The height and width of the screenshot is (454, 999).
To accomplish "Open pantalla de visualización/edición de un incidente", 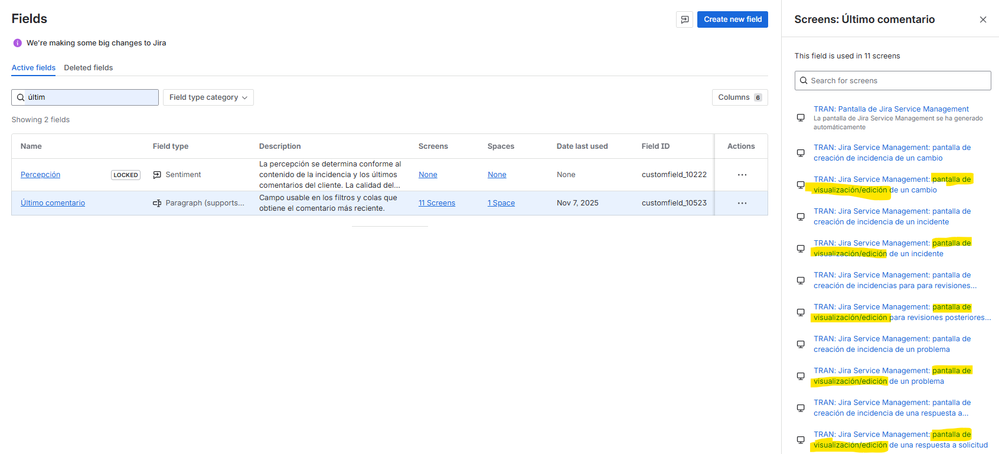I will click(892, 248).
